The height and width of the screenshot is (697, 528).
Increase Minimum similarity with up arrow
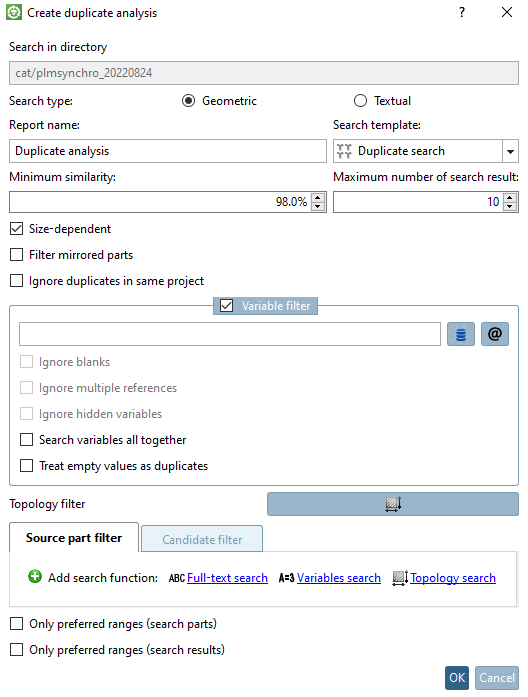tap(317, 197)
